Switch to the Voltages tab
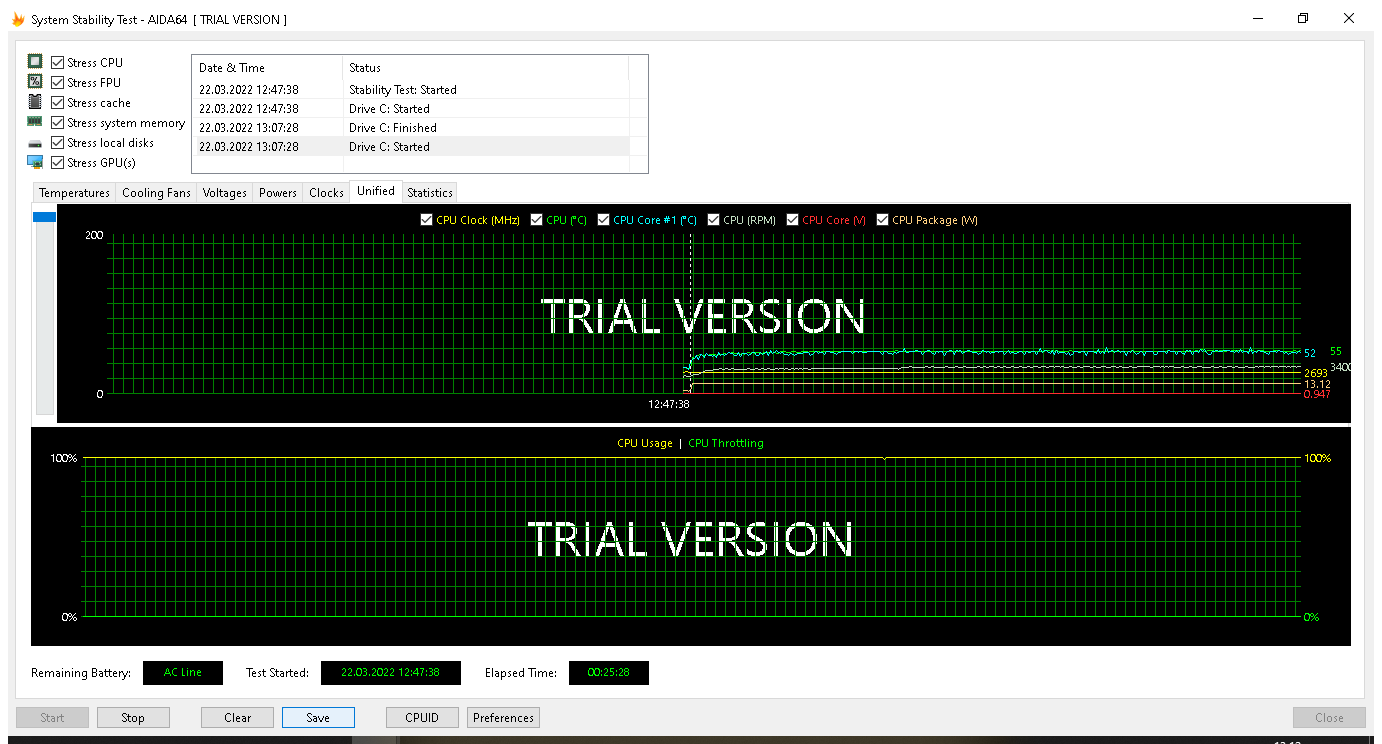The height and width of the screenshot is (744, 1382). [x=225, y=193]
